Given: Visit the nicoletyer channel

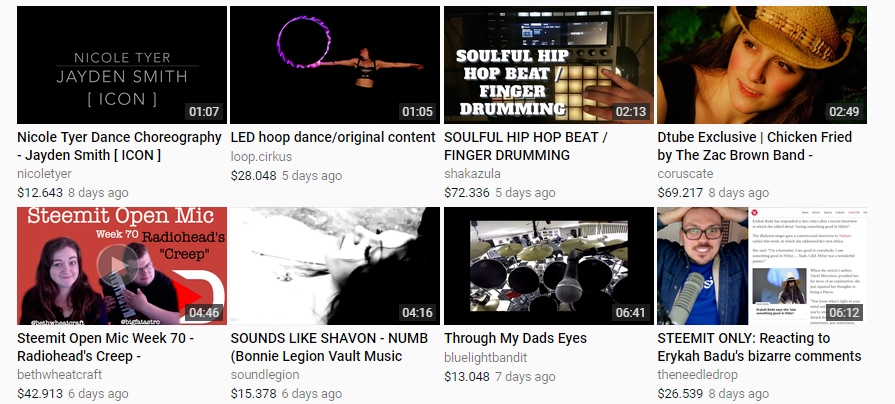Looking at the screenshot, I should [x=45, y=173].
